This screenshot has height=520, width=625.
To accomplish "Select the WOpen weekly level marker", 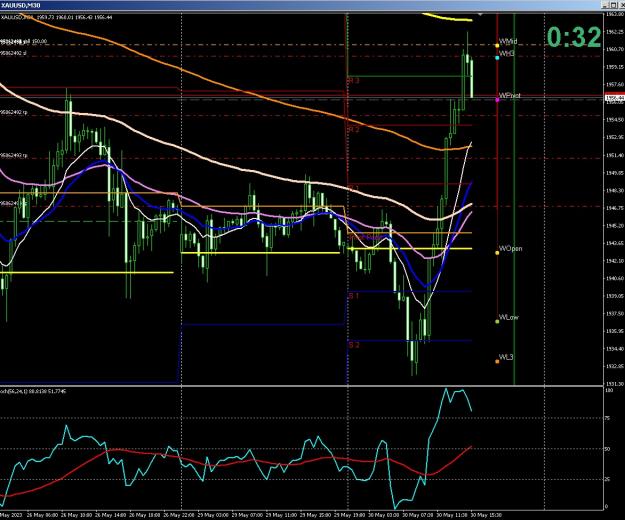I will 497,253.
